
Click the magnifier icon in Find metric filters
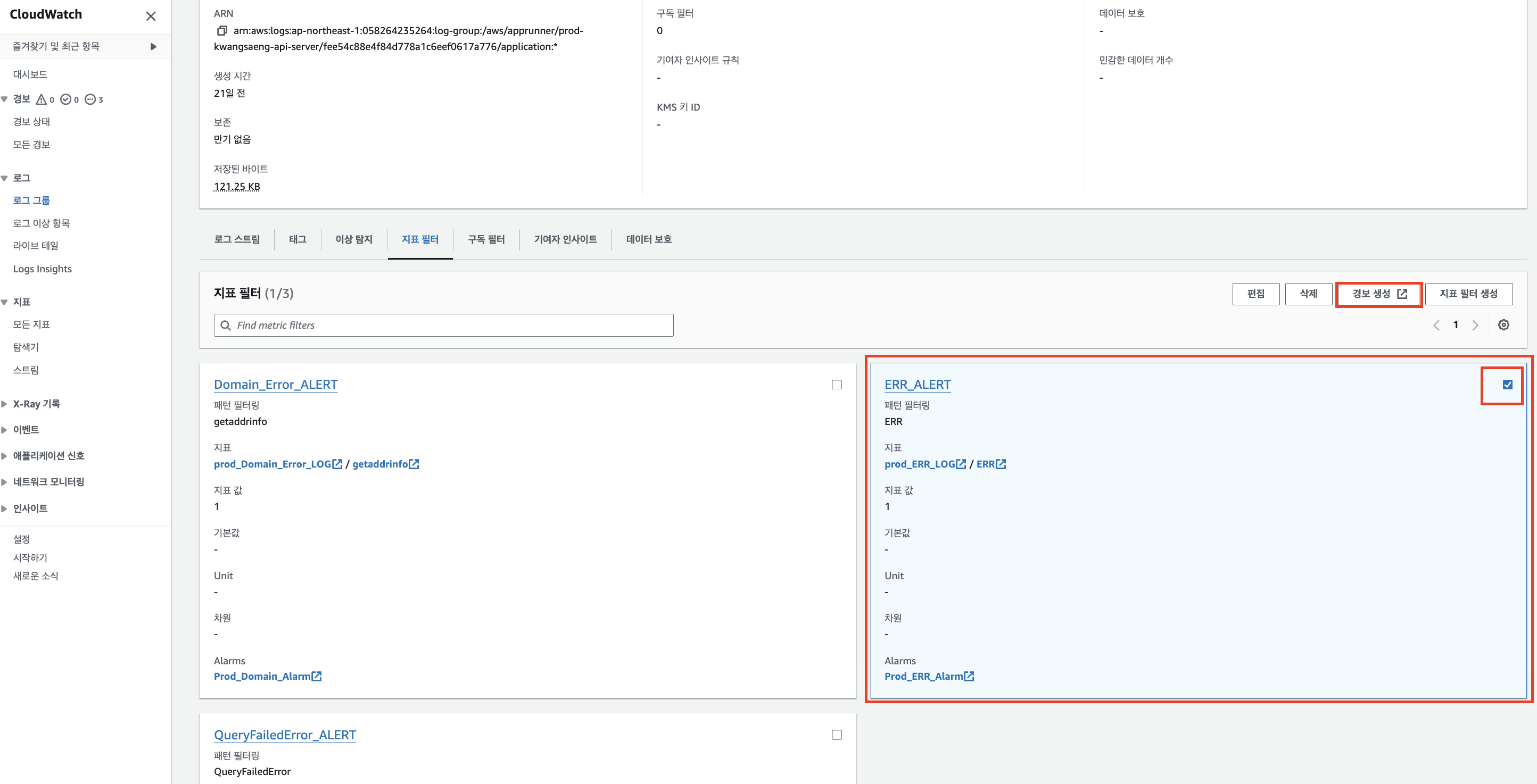226,326
